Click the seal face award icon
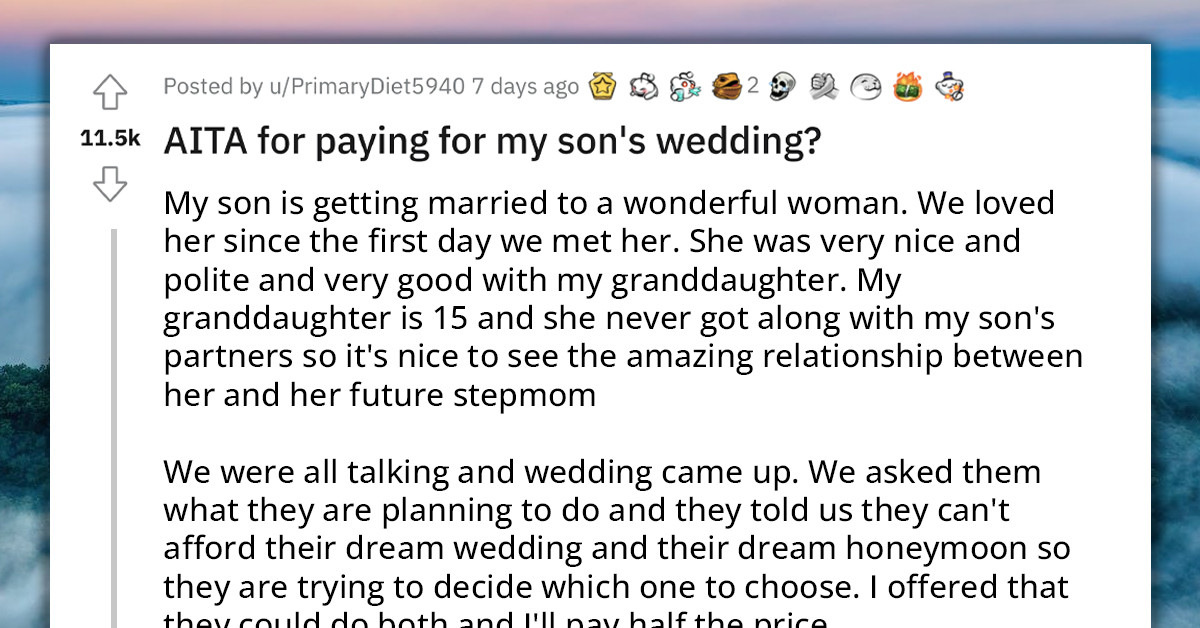The image size is (1200, 628). click(x=865, y=87)
